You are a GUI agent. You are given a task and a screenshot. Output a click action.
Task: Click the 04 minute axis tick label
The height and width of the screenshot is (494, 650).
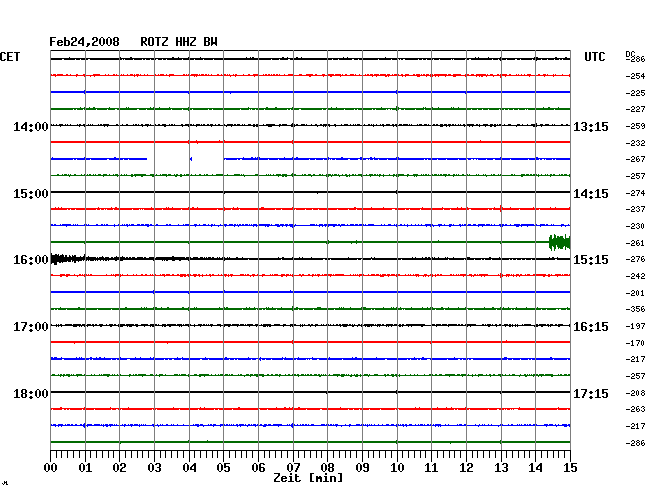coord(189,468)
